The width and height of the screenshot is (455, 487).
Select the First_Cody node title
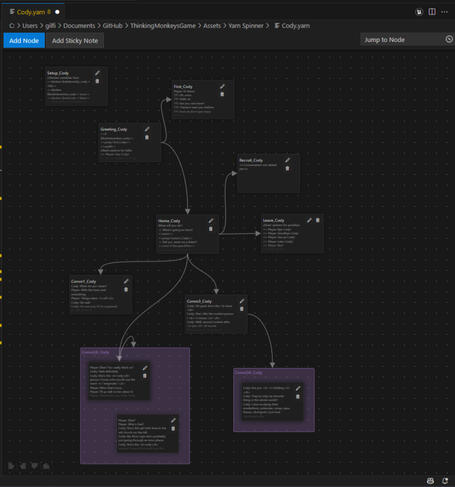click(x=183, y=87)
